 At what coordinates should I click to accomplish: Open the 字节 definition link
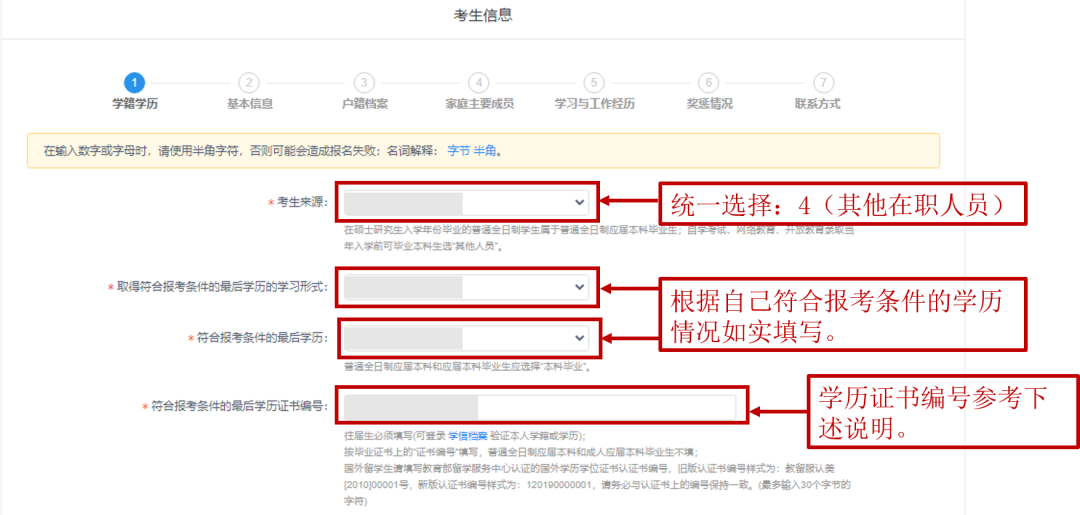[458, 152]
